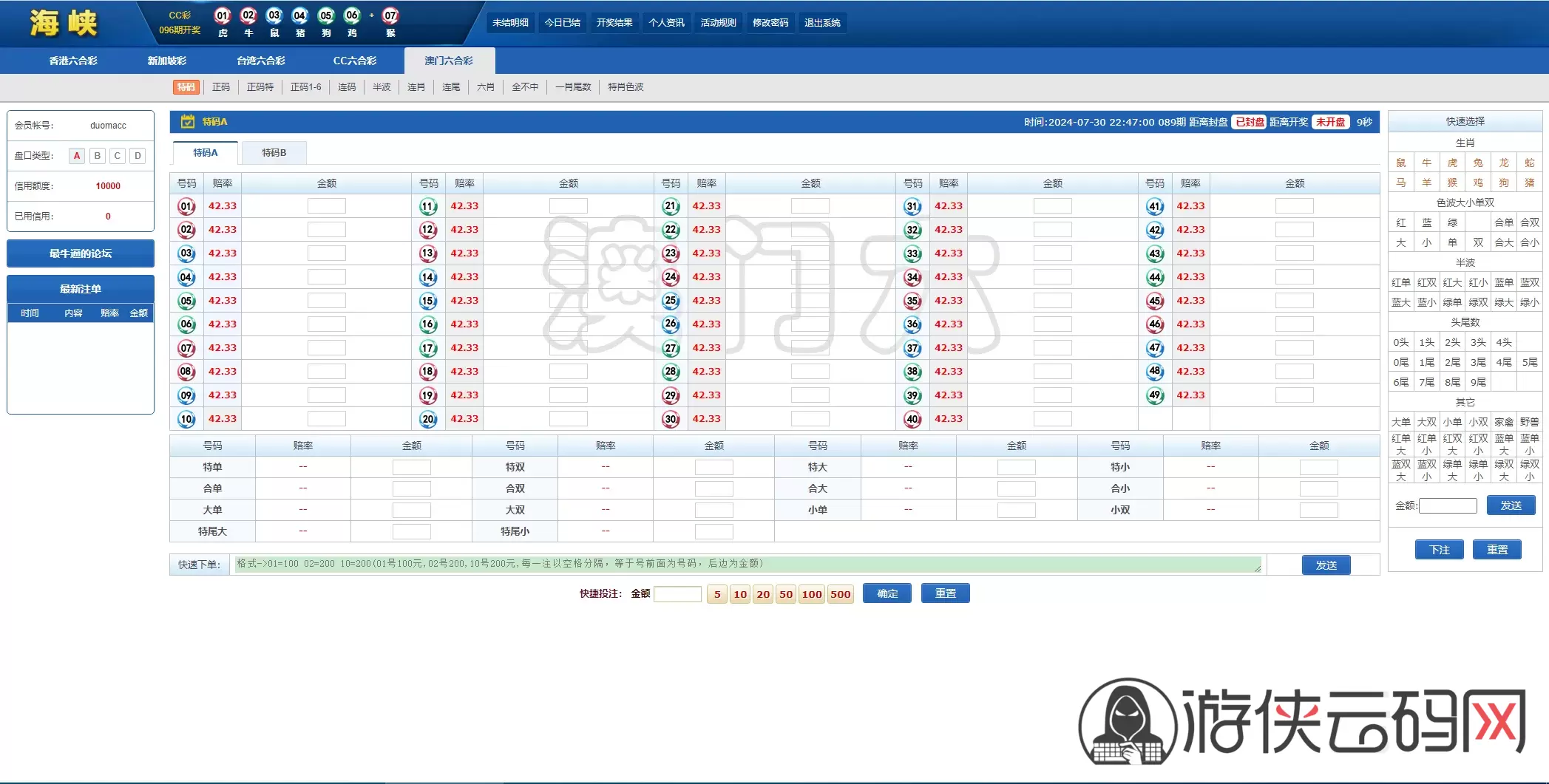This screenshot has width=1549, height=784.
Task: Click the 确定 button beside quick amounts
Action: (x=887, y=593)
